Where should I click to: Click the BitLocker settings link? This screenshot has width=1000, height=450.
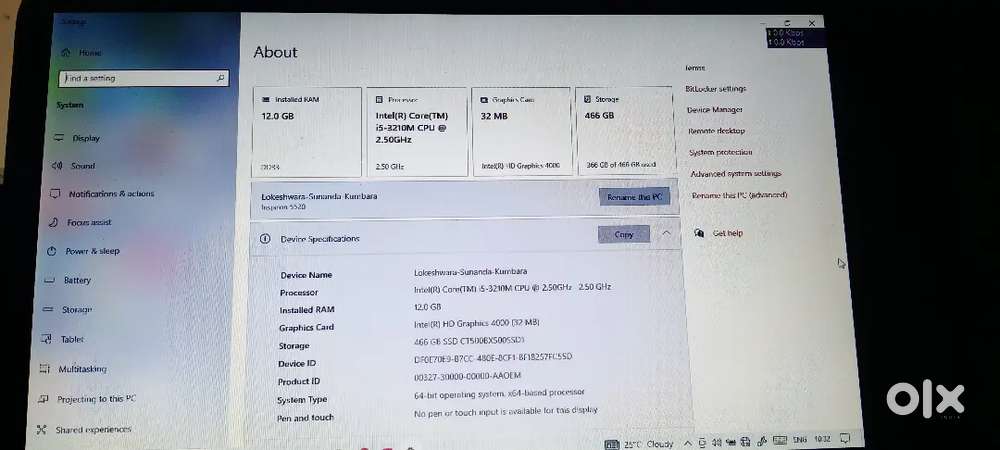coord(715,89)
